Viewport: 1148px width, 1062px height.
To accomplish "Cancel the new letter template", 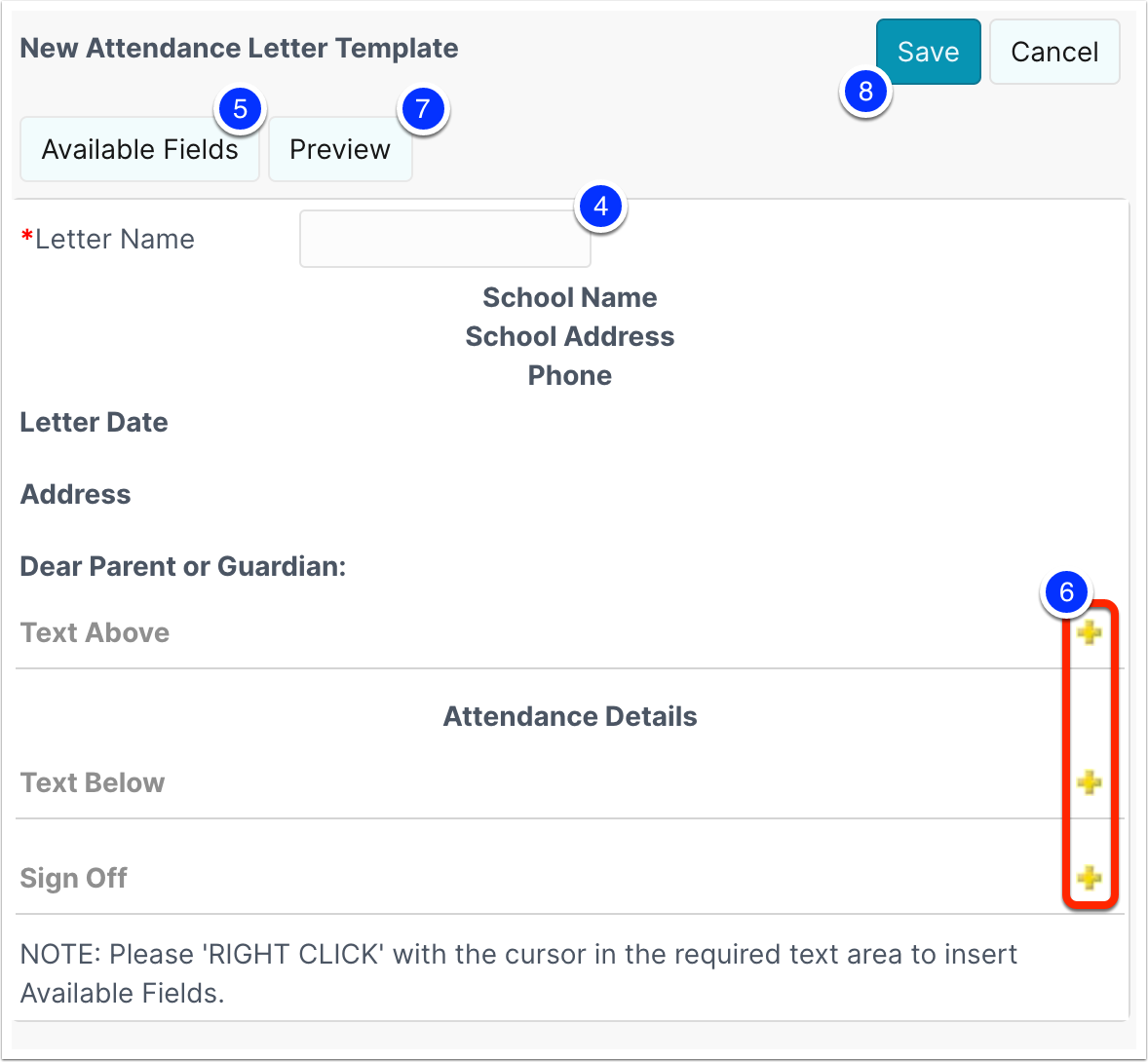I will coord(1054,52).
